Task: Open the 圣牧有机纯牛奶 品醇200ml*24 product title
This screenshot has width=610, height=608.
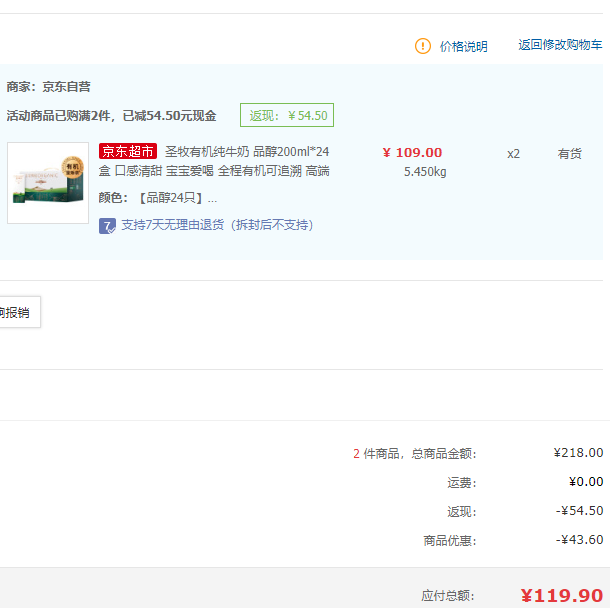Action: (214, 161)
